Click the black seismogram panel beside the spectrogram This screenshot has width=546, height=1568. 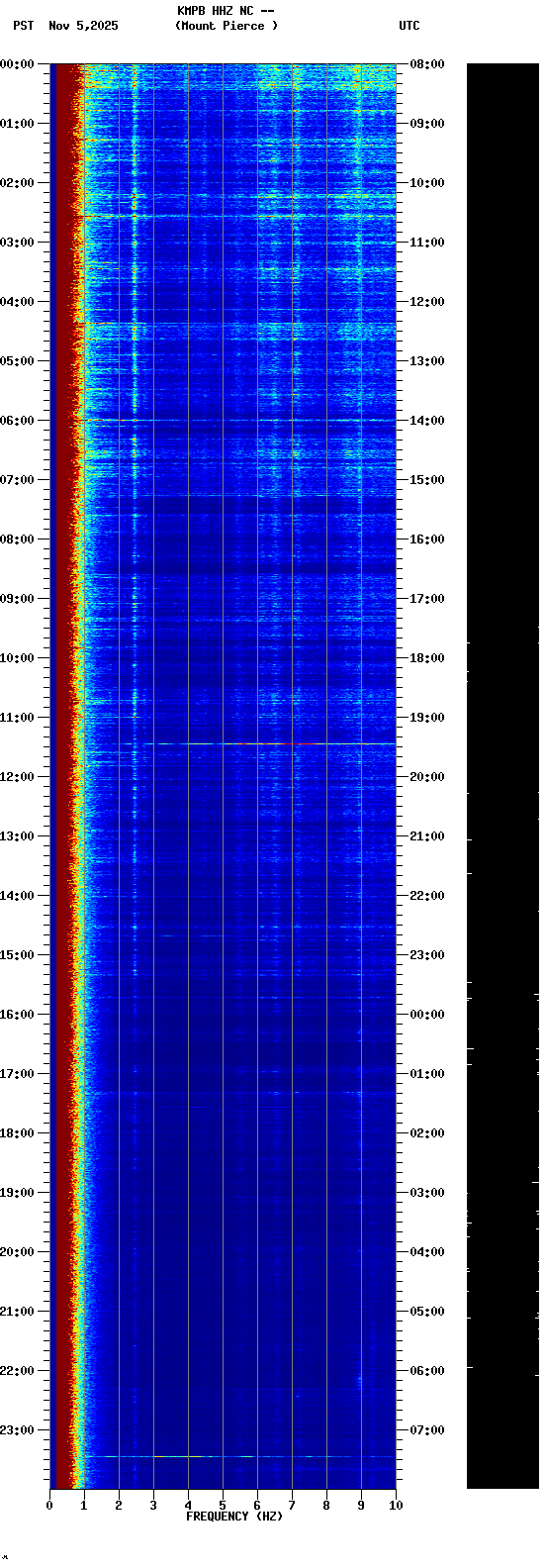tap(502, 776)
